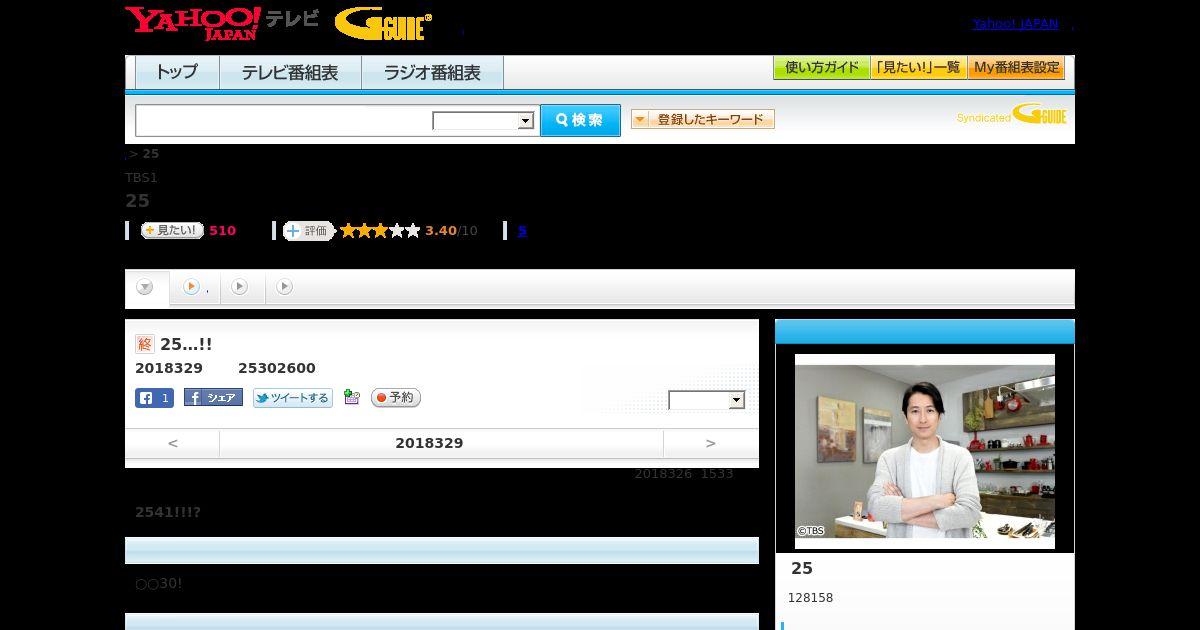
Task: Click the 終 ended-program badge
Action: (145, 344)
